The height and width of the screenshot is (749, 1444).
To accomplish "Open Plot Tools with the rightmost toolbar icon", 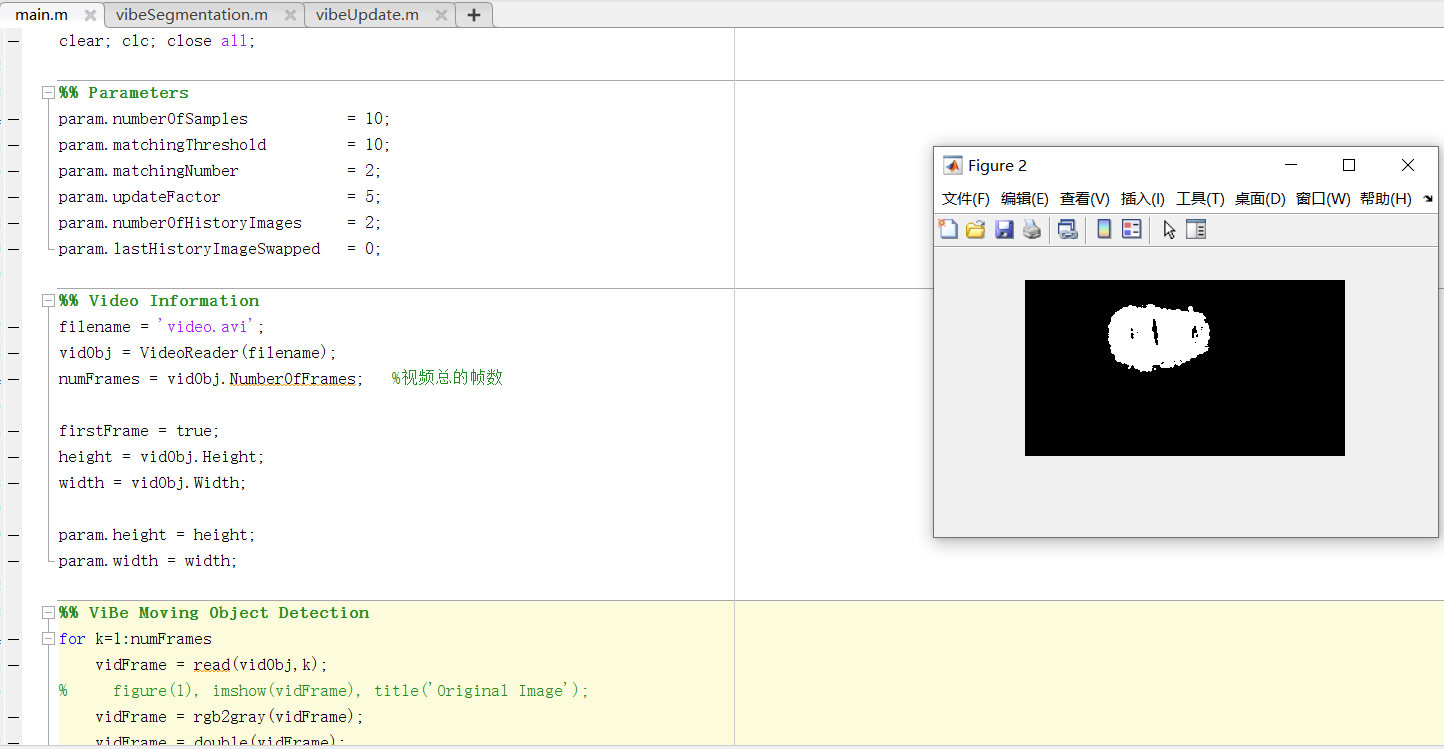I will [x=1196, y=229].
